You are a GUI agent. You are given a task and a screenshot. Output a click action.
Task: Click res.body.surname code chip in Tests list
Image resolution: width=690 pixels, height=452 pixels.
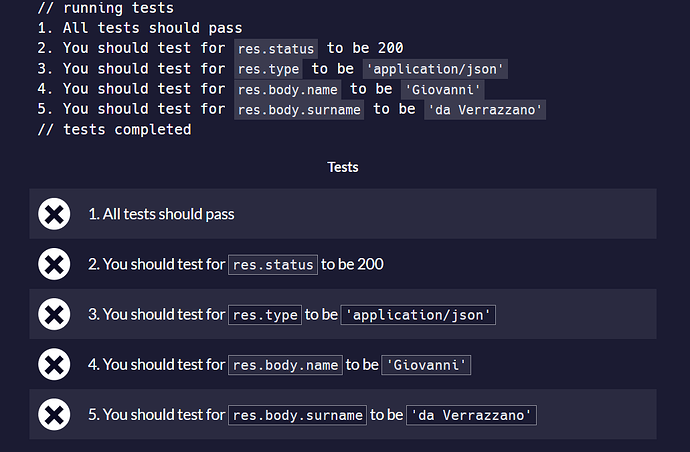297,415
